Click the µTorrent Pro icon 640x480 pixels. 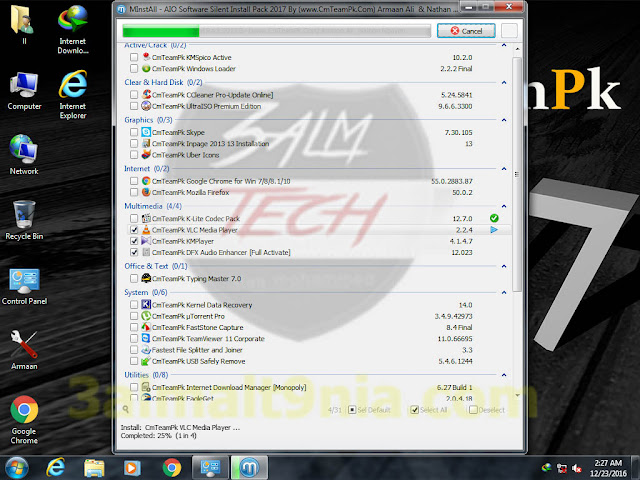[x=146, y=316]
